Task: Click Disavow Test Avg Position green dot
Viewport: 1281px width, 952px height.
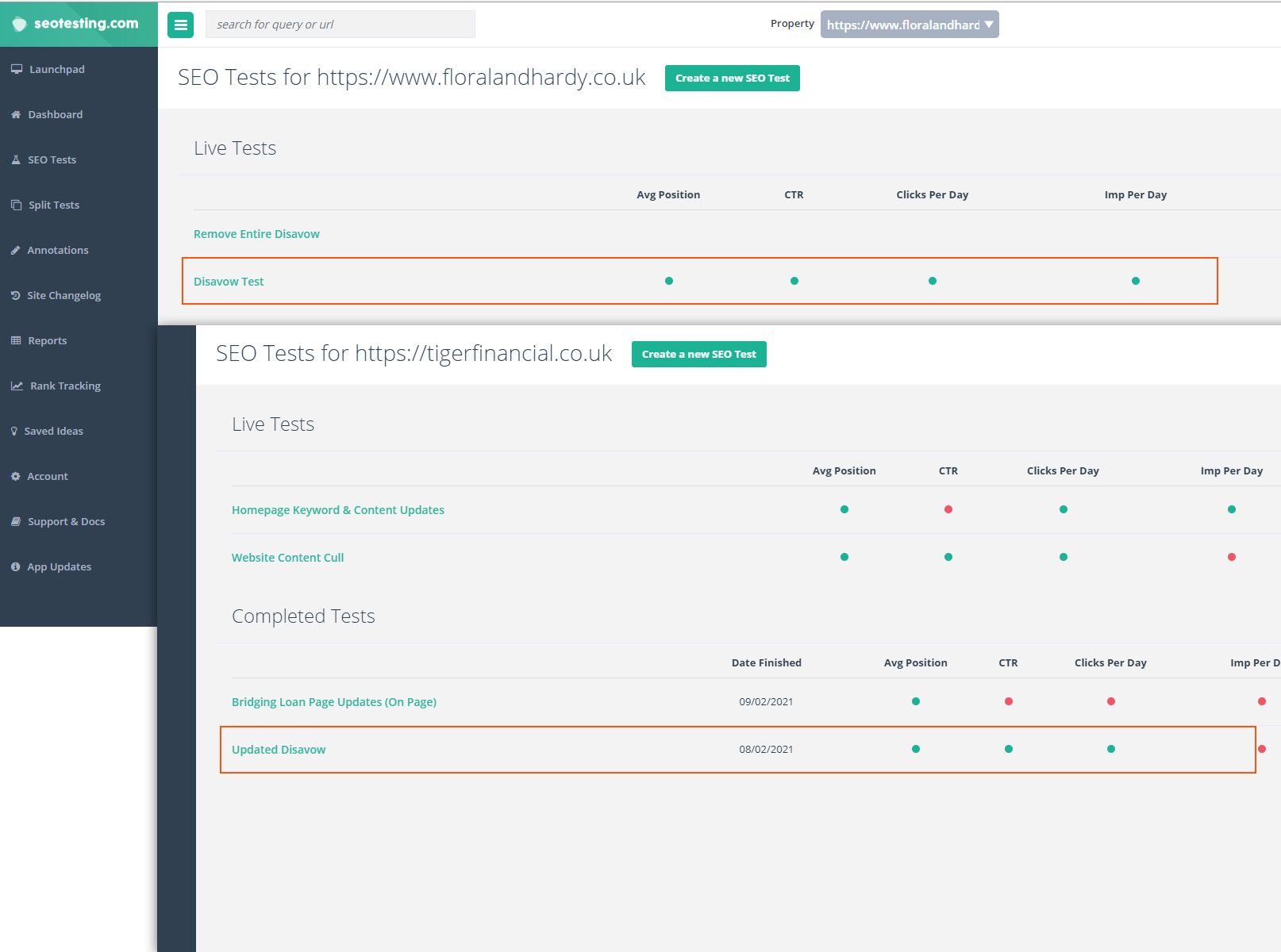Action: click(x=669, y=281)
